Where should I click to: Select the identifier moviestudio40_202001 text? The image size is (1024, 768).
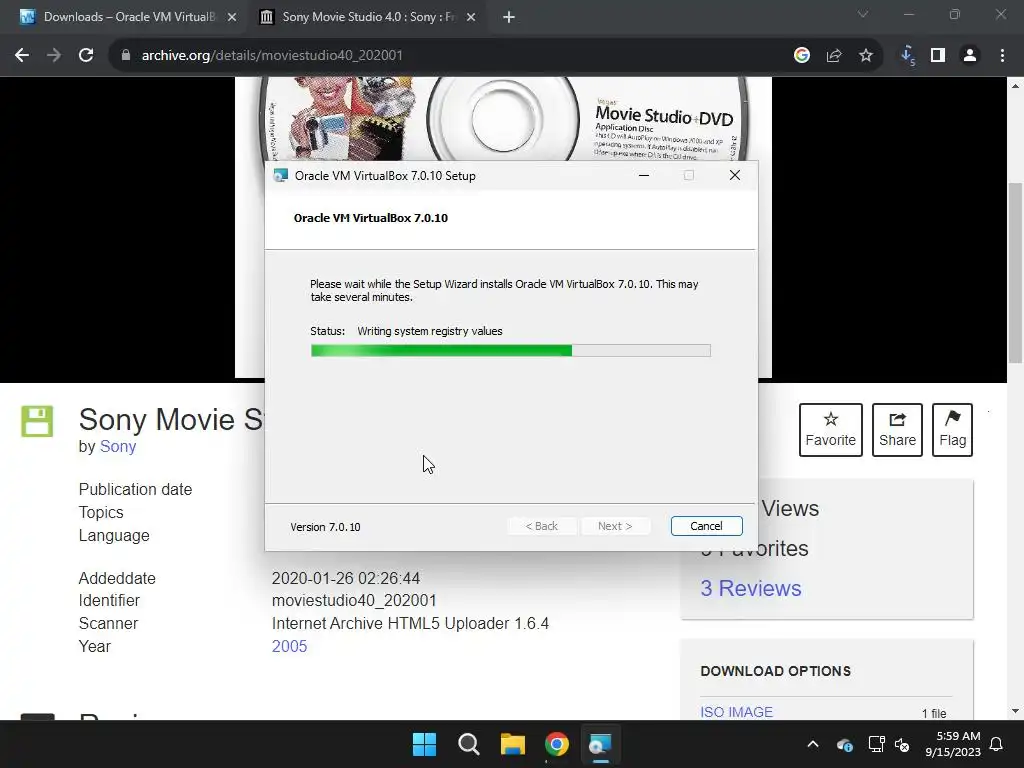point(354,600)
